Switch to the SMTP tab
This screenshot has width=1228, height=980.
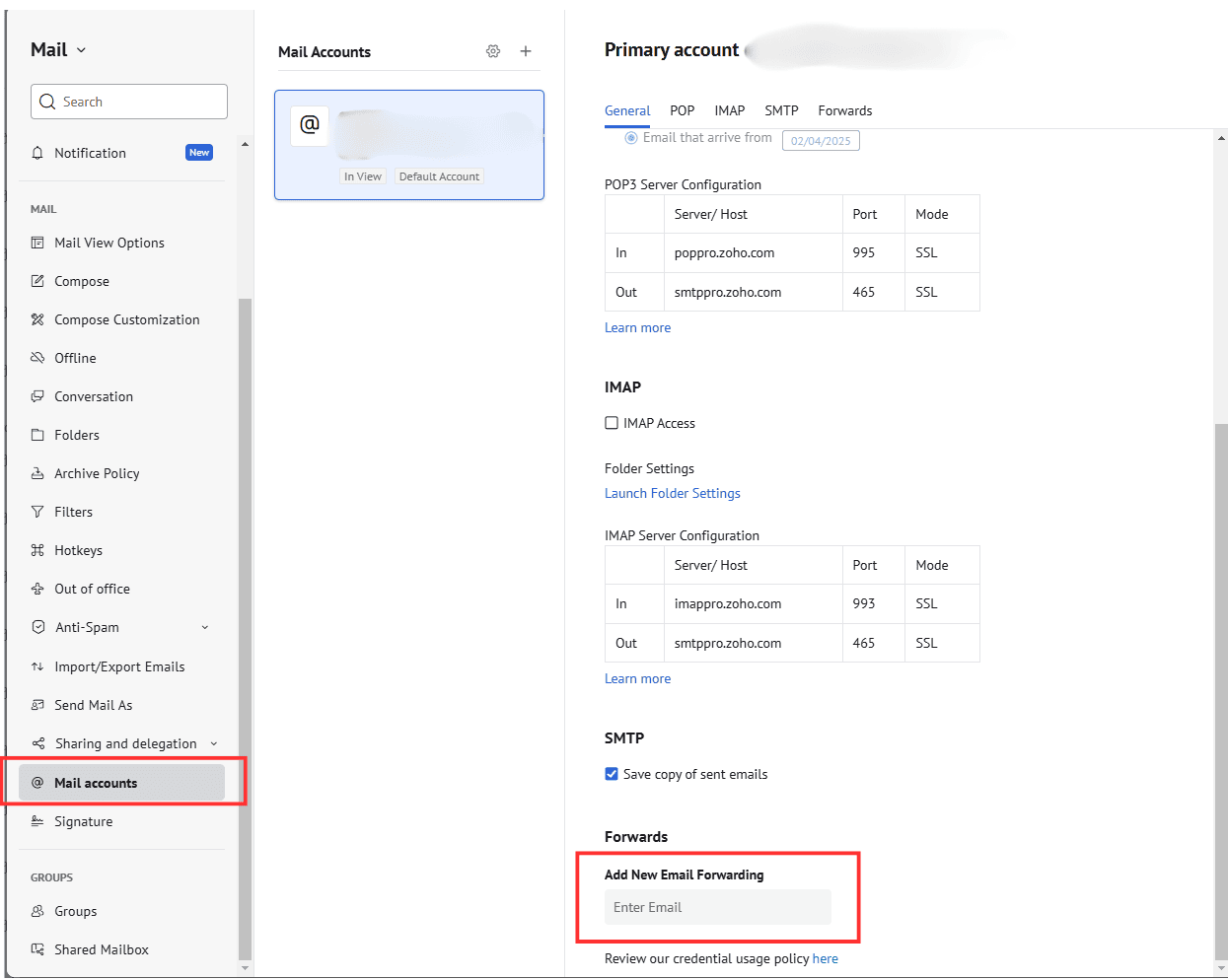(782, 110)
